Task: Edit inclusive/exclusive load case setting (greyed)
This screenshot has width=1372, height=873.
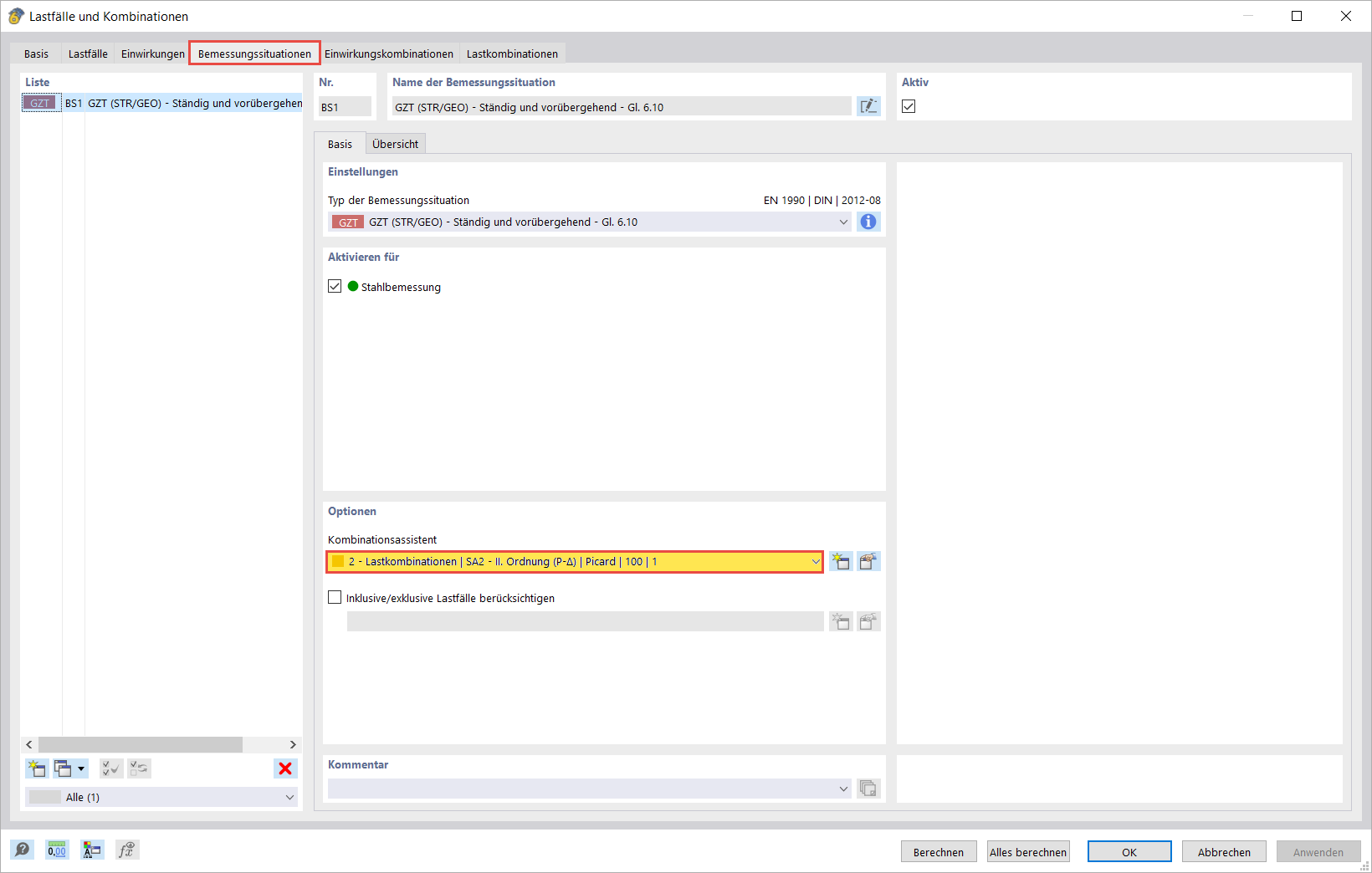Action: [869, 621]
